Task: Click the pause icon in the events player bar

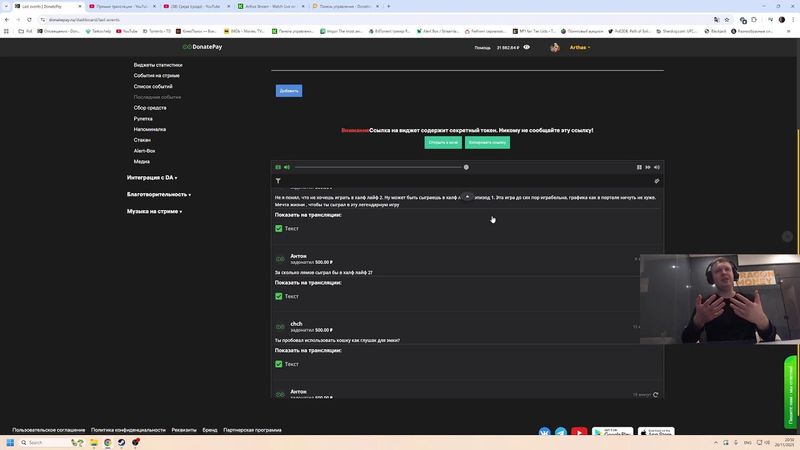Action: click(x=638, y=167)
